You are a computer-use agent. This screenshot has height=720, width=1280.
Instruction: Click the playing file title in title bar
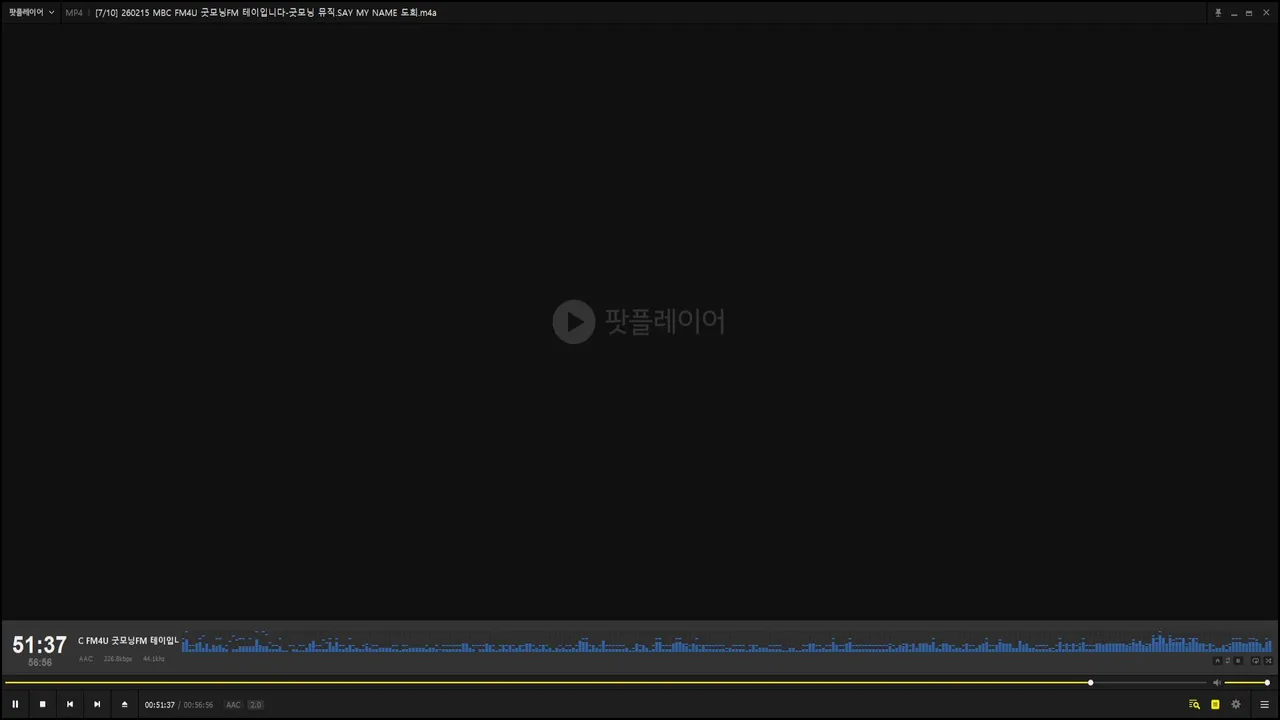point(265,13)
